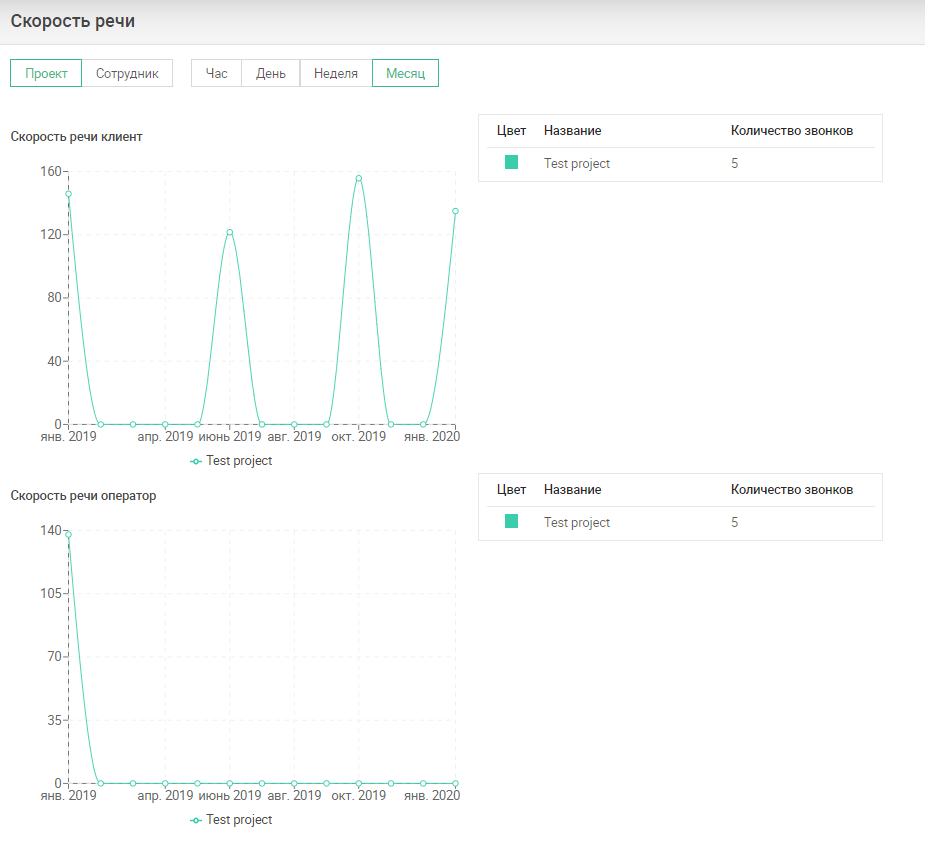The height and width of the screenshot is (855, 925).
Task: Choose the Месяц time interval
Action: (405, 73)
